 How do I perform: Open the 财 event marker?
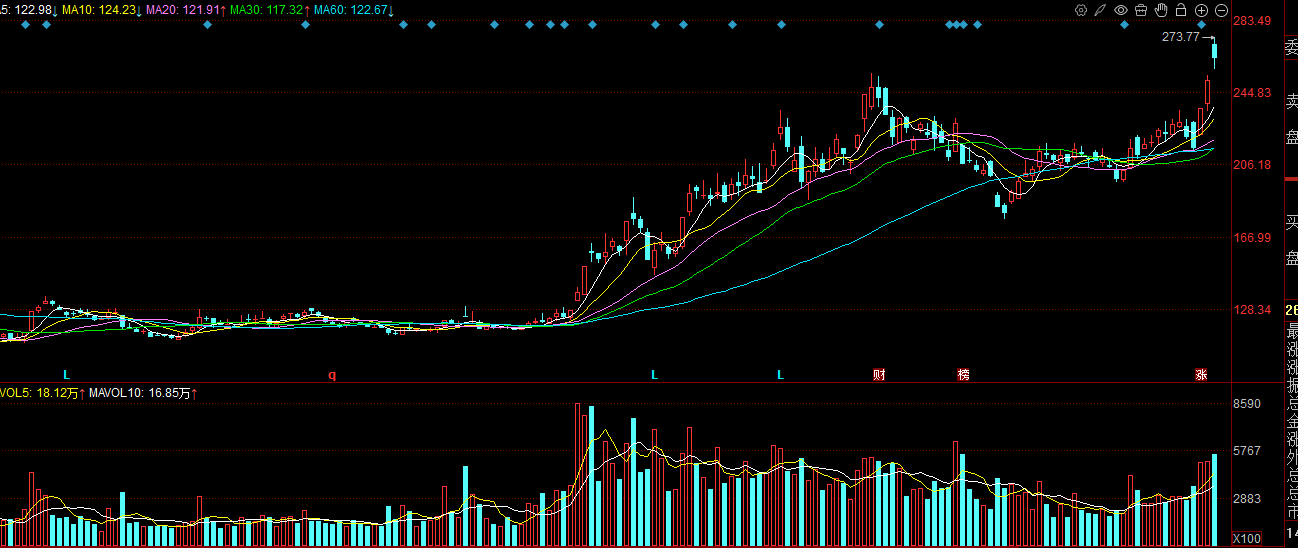(x=879, y=375)
